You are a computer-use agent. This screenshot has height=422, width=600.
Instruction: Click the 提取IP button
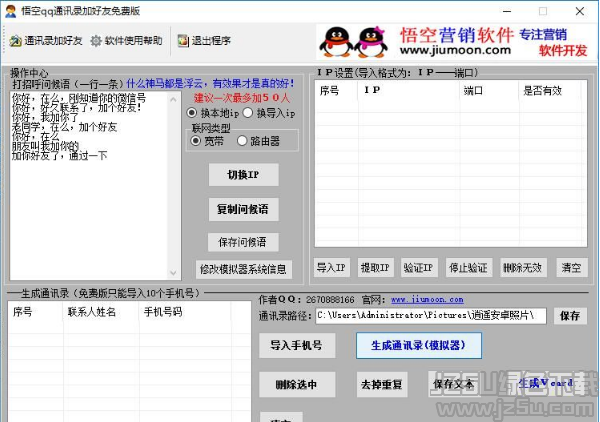[x=375, y=267]
